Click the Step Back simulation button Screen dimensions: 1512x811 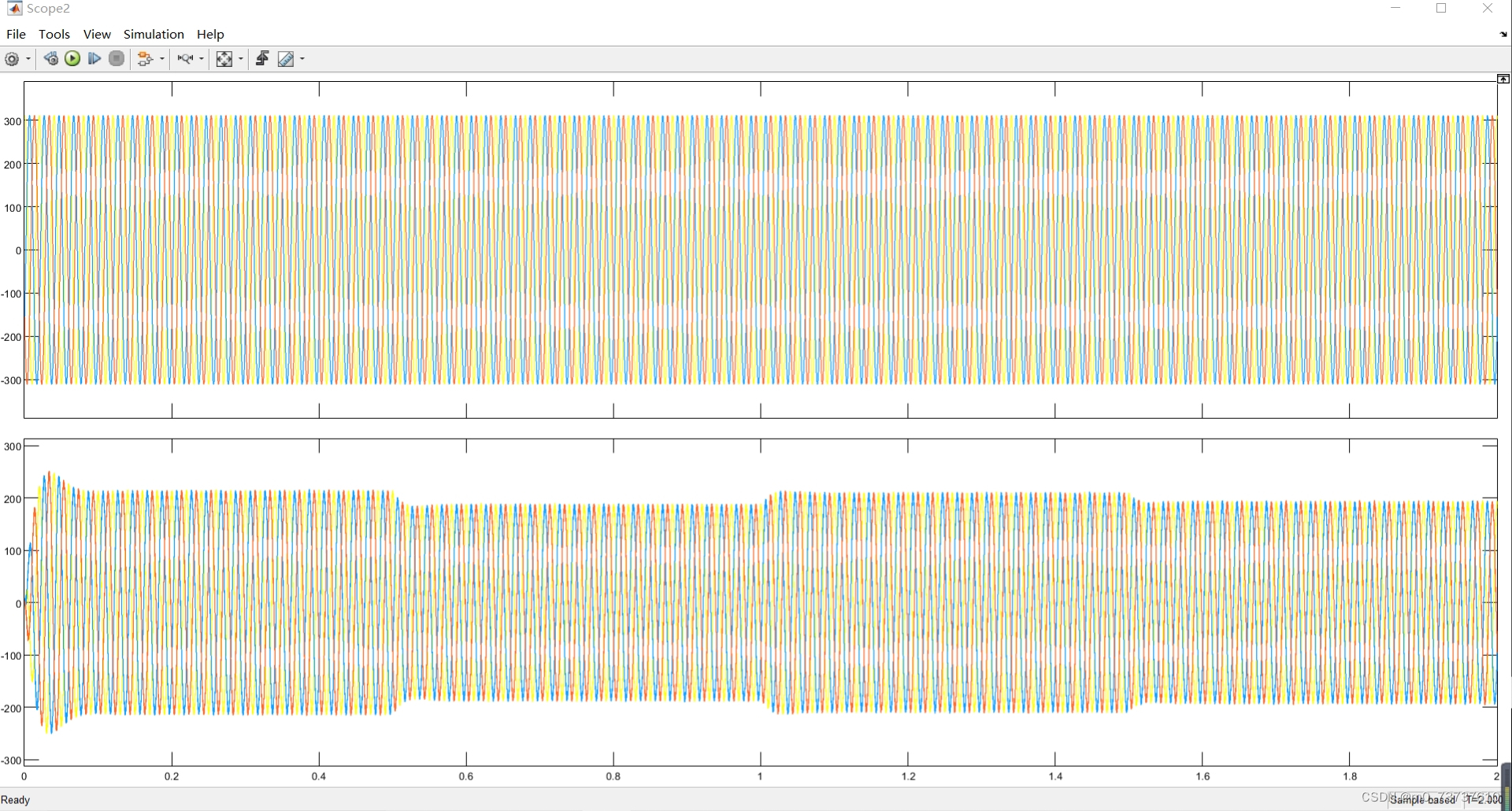pyautogui.click(x=50, y=59)
